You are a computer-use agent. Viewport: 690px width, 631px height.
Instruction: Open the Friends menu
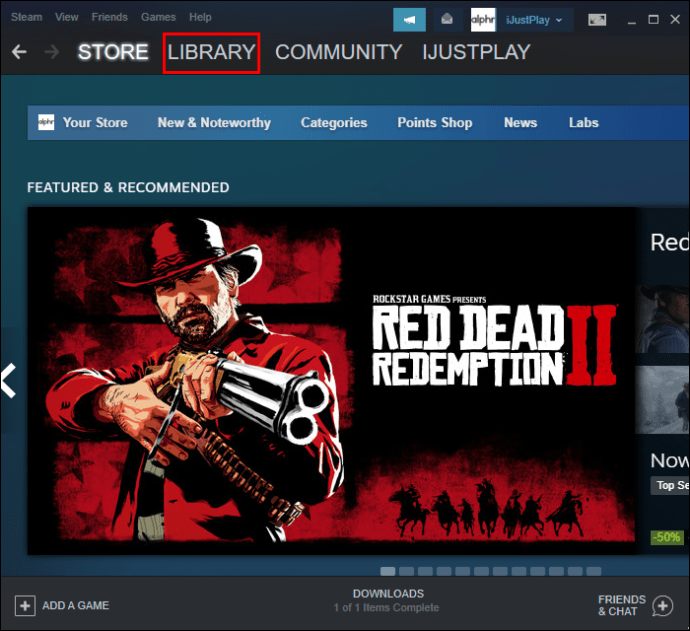coord(110,17)
